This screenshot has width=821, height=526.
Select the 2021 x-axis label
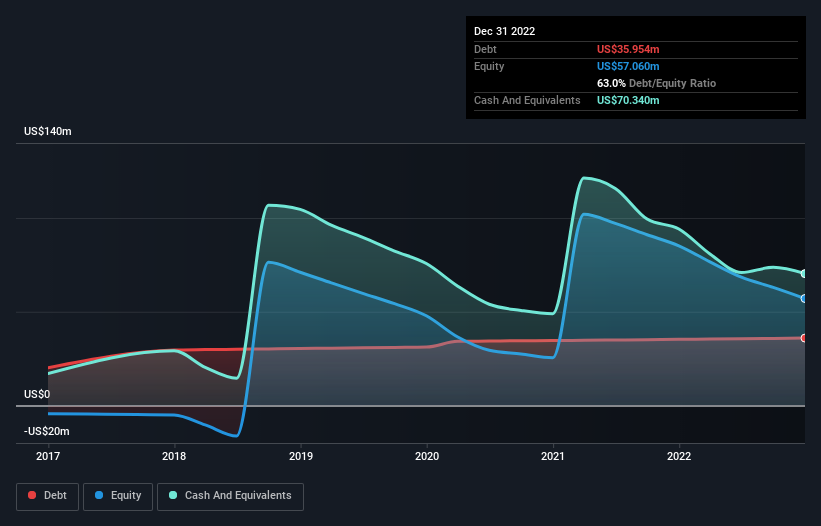tap(553, 456)
